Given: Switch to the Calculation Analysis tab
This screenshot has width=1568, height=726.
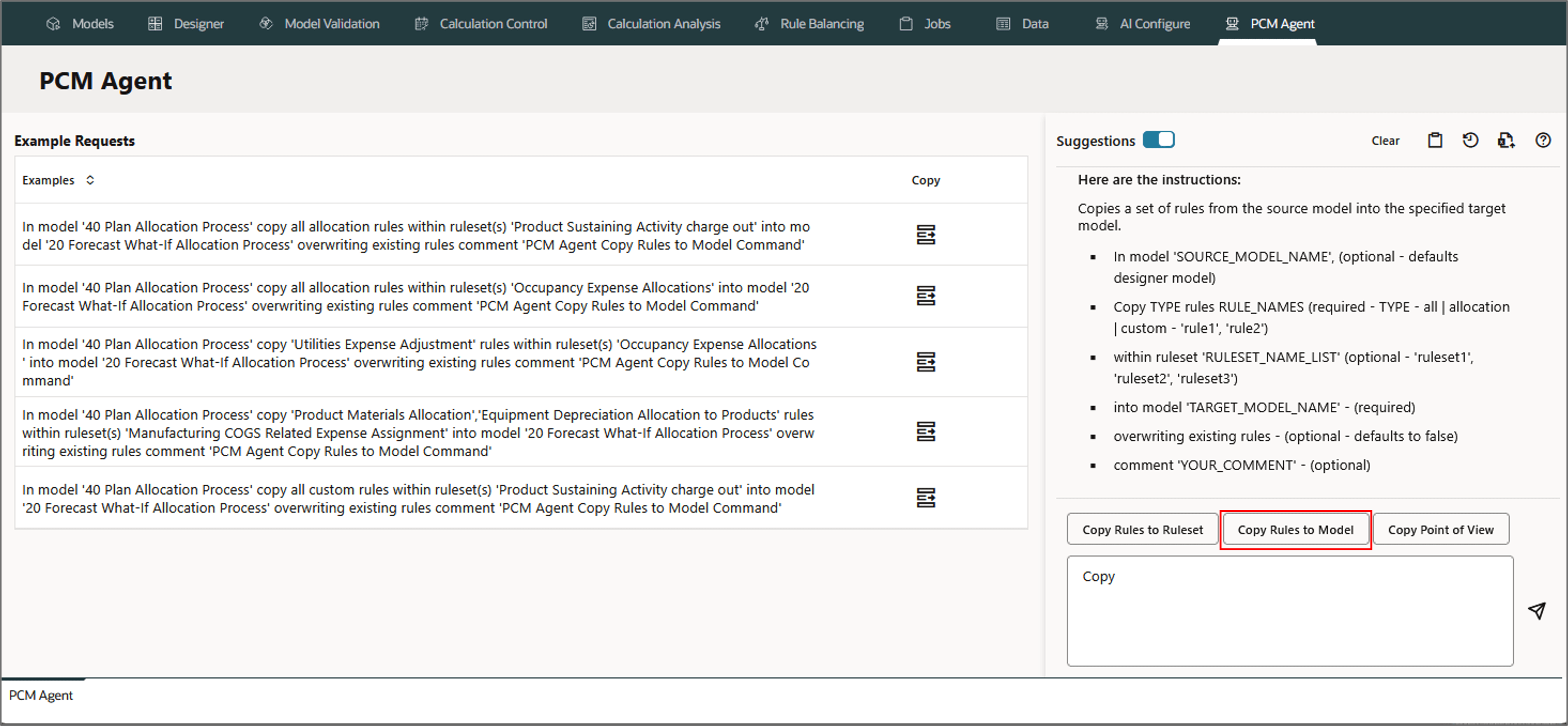Looking at the screenshot, I should pyautogui.click(x=651, y=24).
